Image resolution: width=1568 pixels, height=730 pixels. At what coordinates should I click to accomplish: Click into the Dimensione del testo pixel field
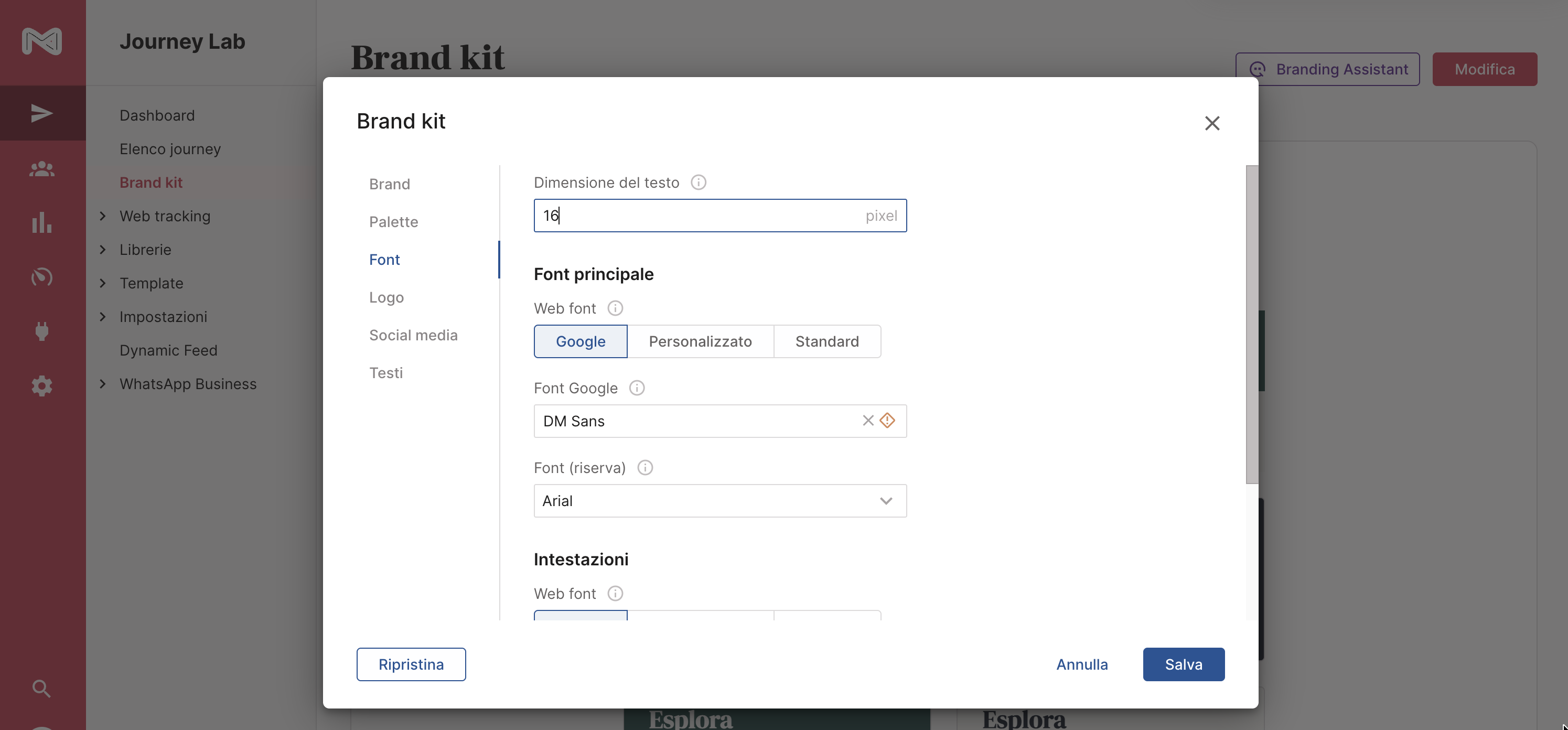700,216
